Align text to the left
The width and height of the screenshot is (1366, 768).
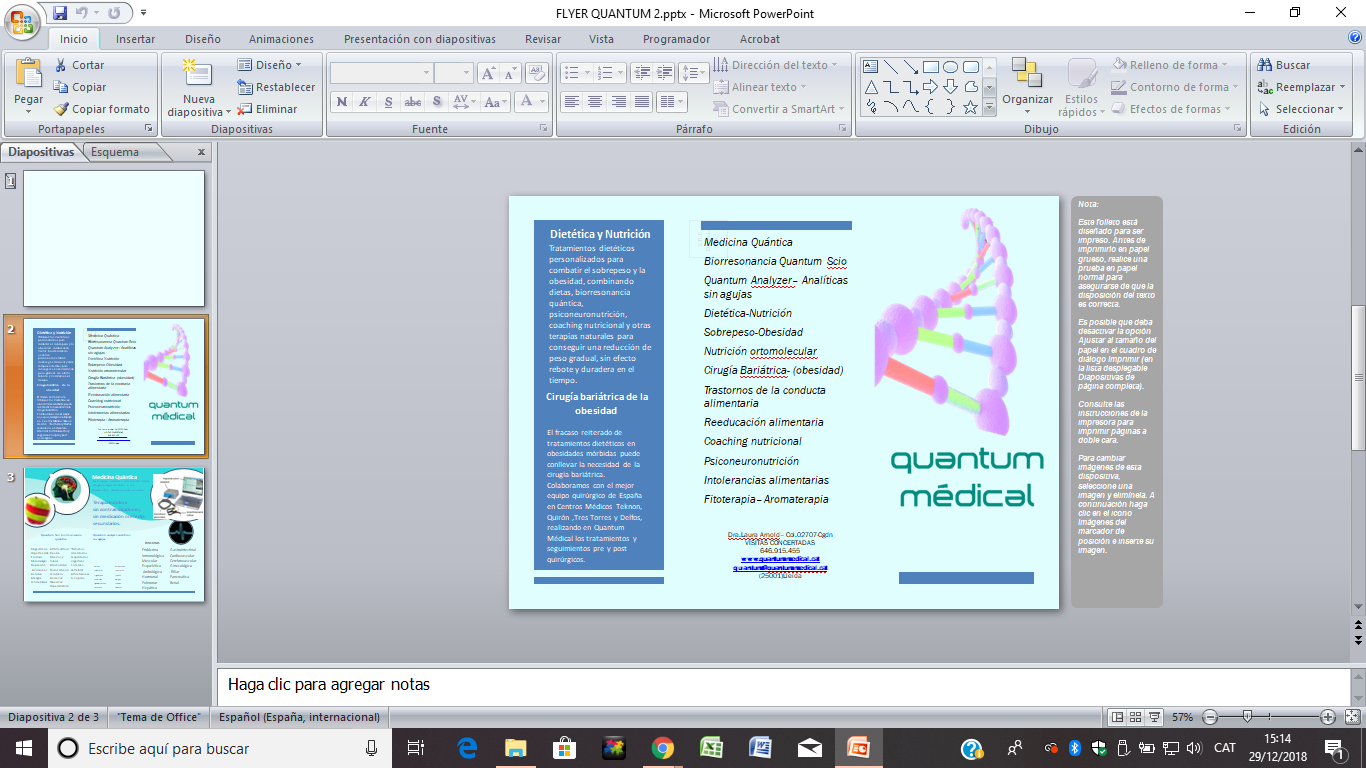[571, 102]
